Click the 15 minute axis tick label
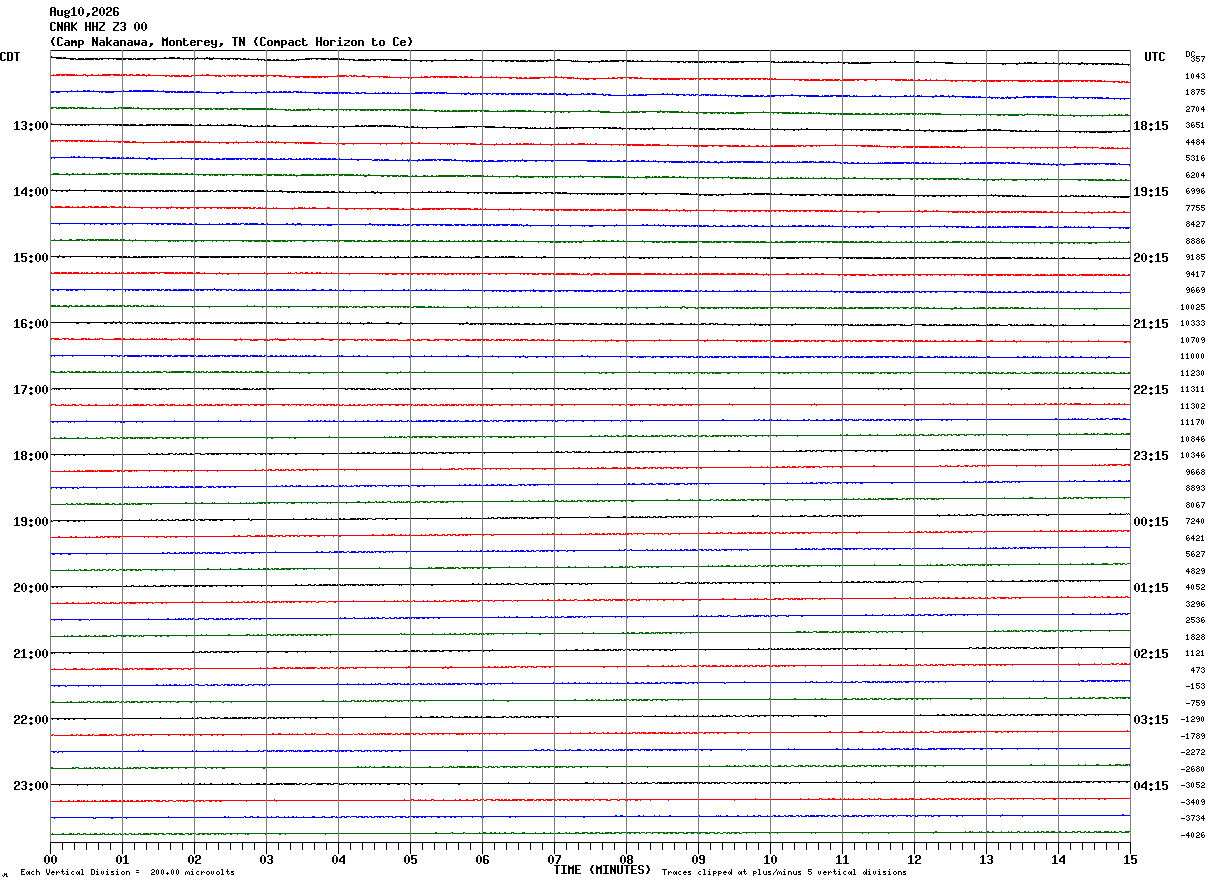 click(1130, 859)
